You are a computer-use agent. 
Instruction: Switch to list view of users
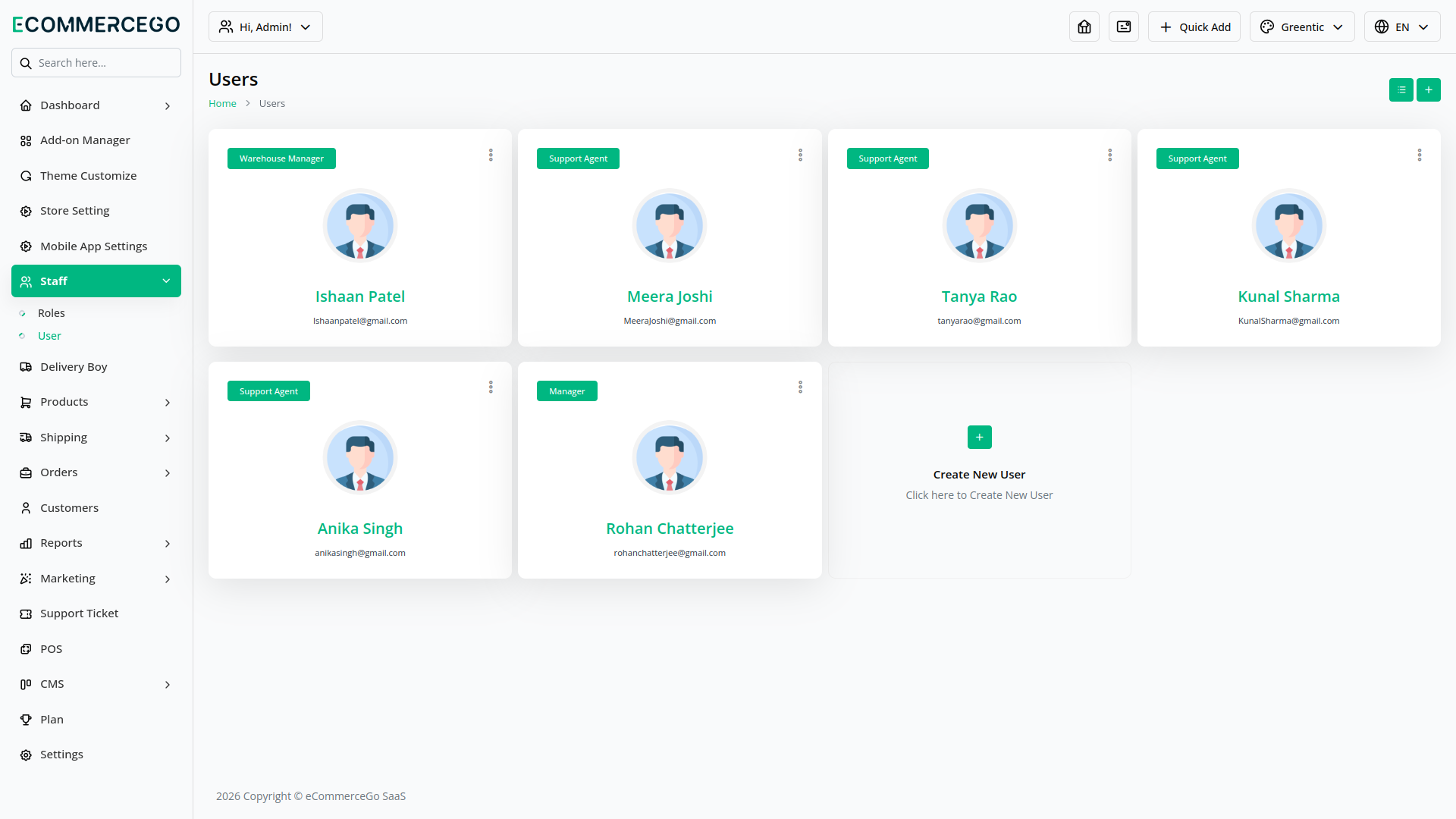tap(1401, 90)
